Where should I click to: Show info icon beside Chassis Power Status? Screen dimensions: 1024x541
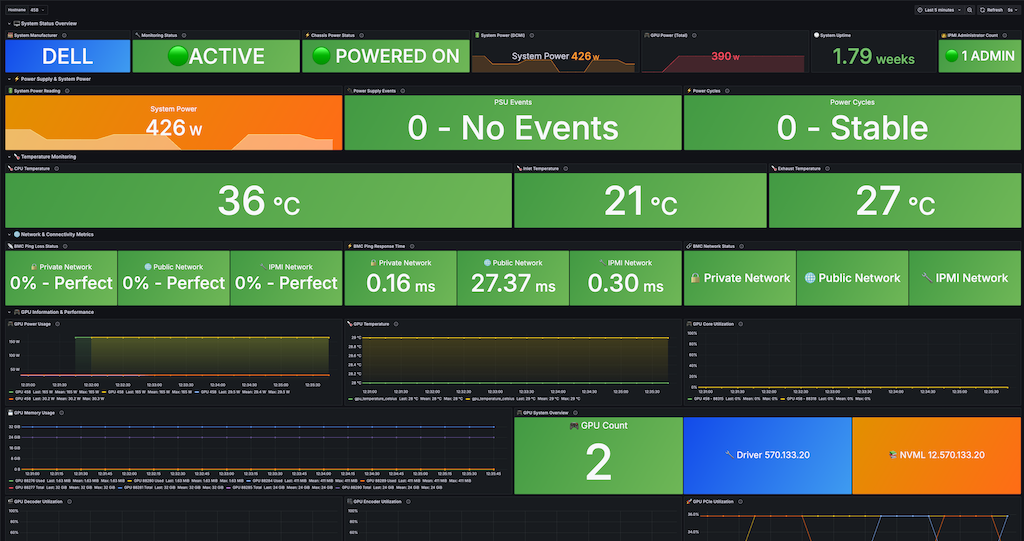(361, 35)
